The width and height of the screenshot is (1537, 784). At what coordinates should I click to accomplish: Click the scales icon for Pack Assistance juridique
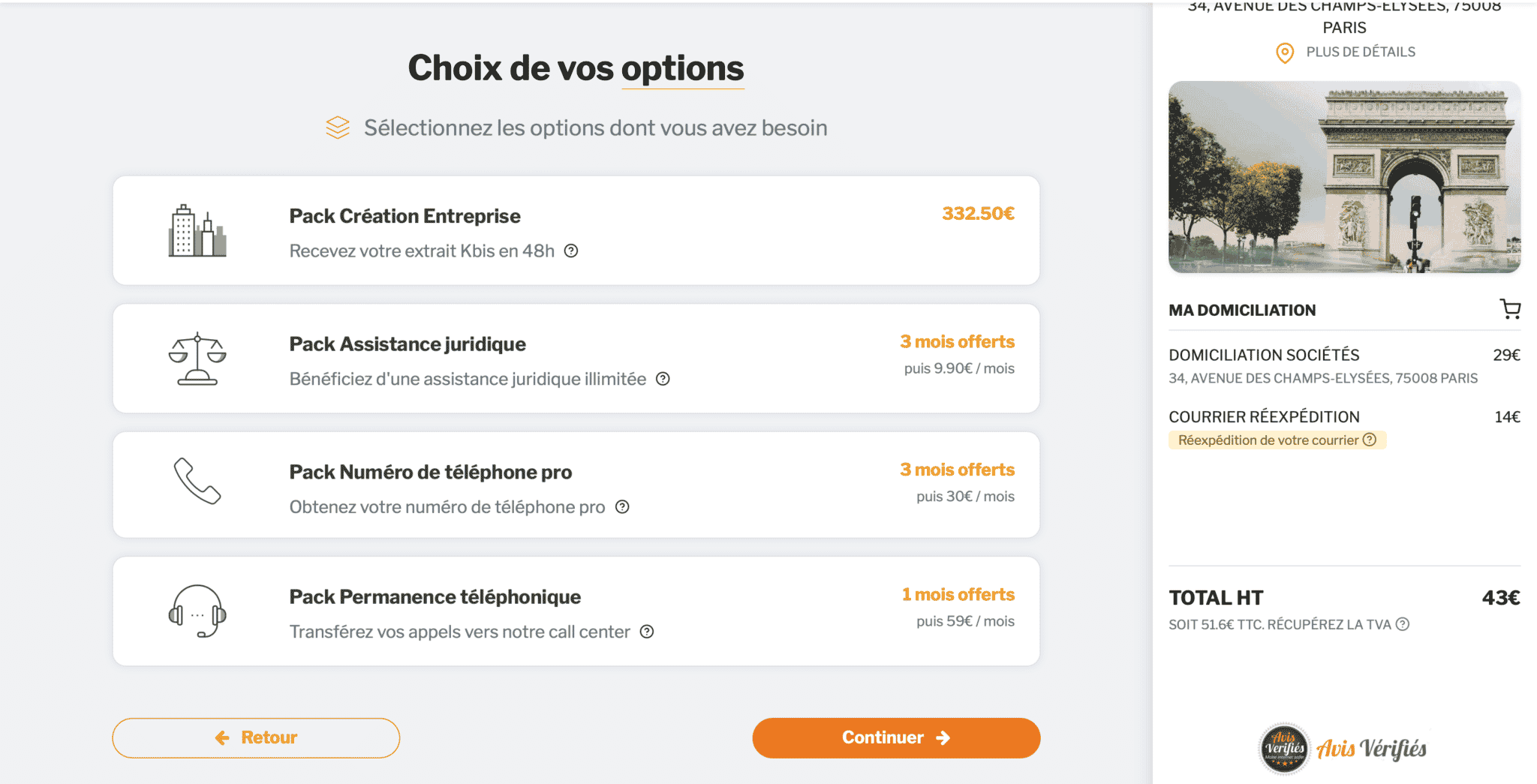point(198,359)
